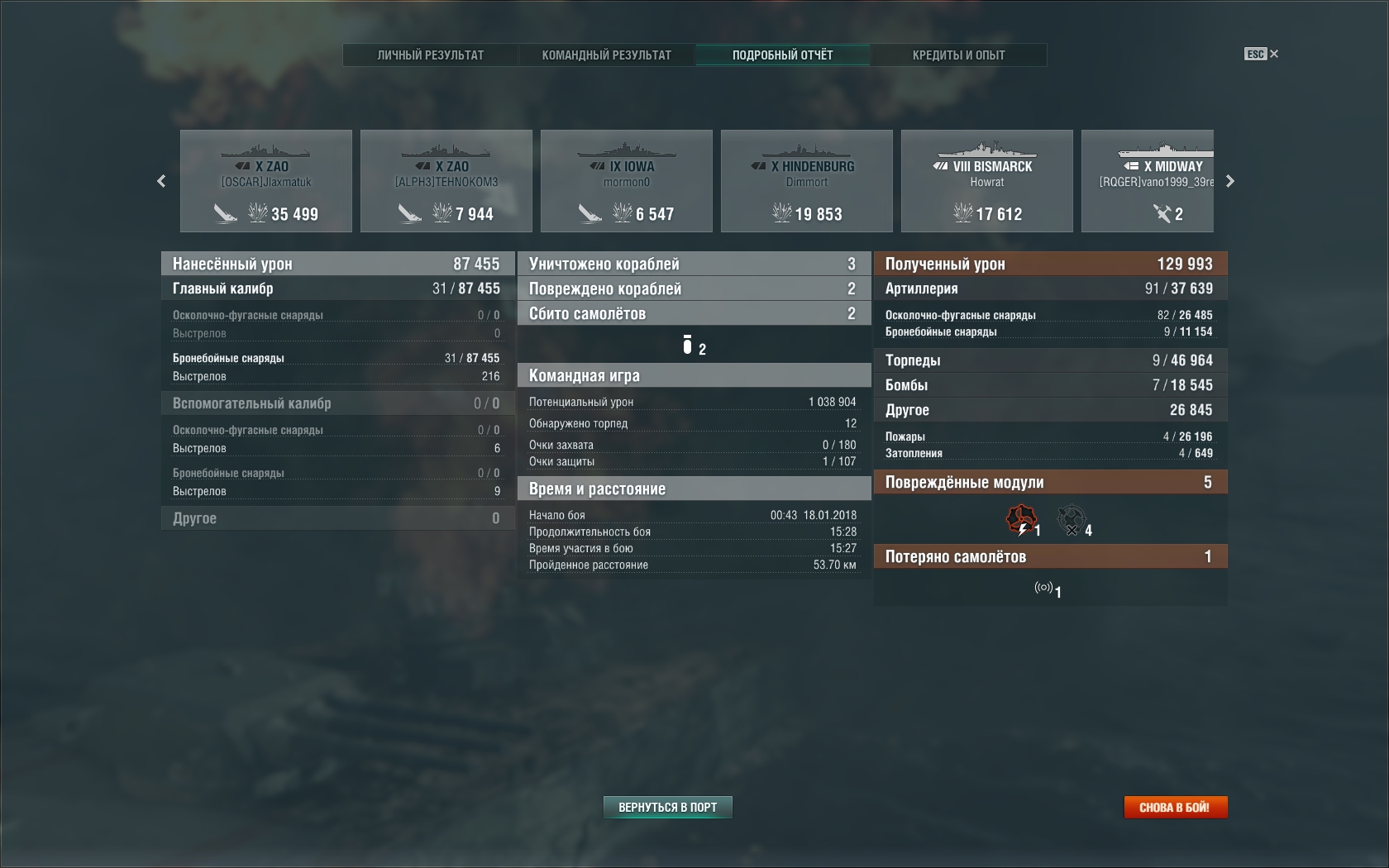This screenshot has width=1389, height=868.
Task: Click the destroyed gun module icon
Action: pyautogui.click(x=1072, y=520)
